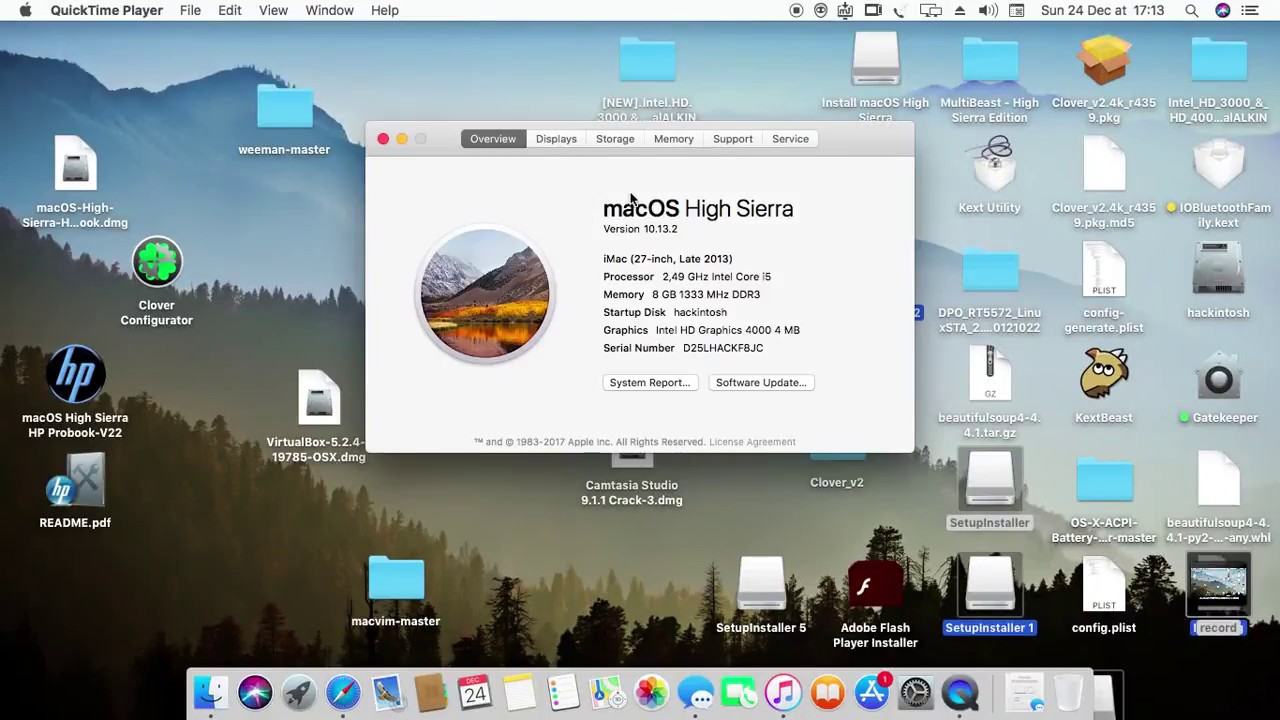
Task: Launch Siri from the Dock
Action: 255,692
